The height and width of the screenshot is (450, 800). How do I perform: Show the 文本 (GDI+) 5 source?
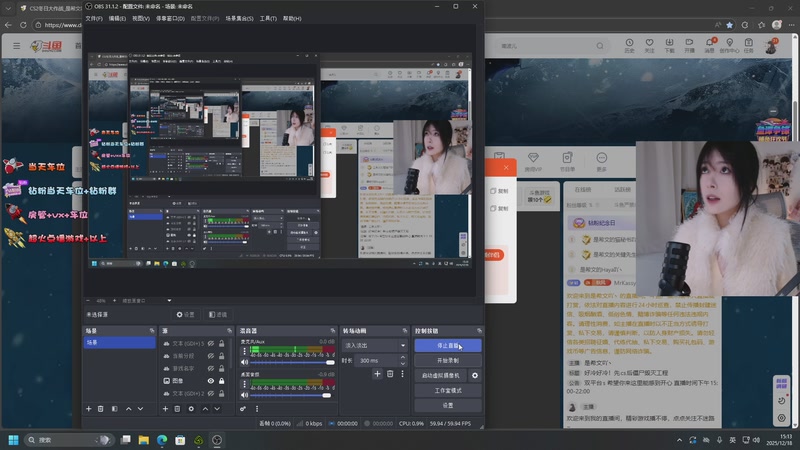(x=211, y=343)
